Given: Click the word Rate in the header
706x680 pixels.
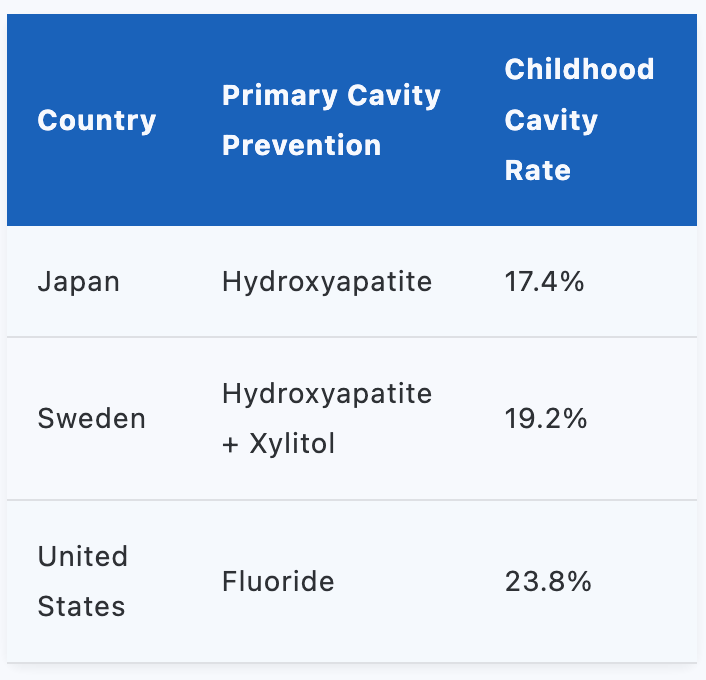Looking at the screenshot, I should (537, 171).
